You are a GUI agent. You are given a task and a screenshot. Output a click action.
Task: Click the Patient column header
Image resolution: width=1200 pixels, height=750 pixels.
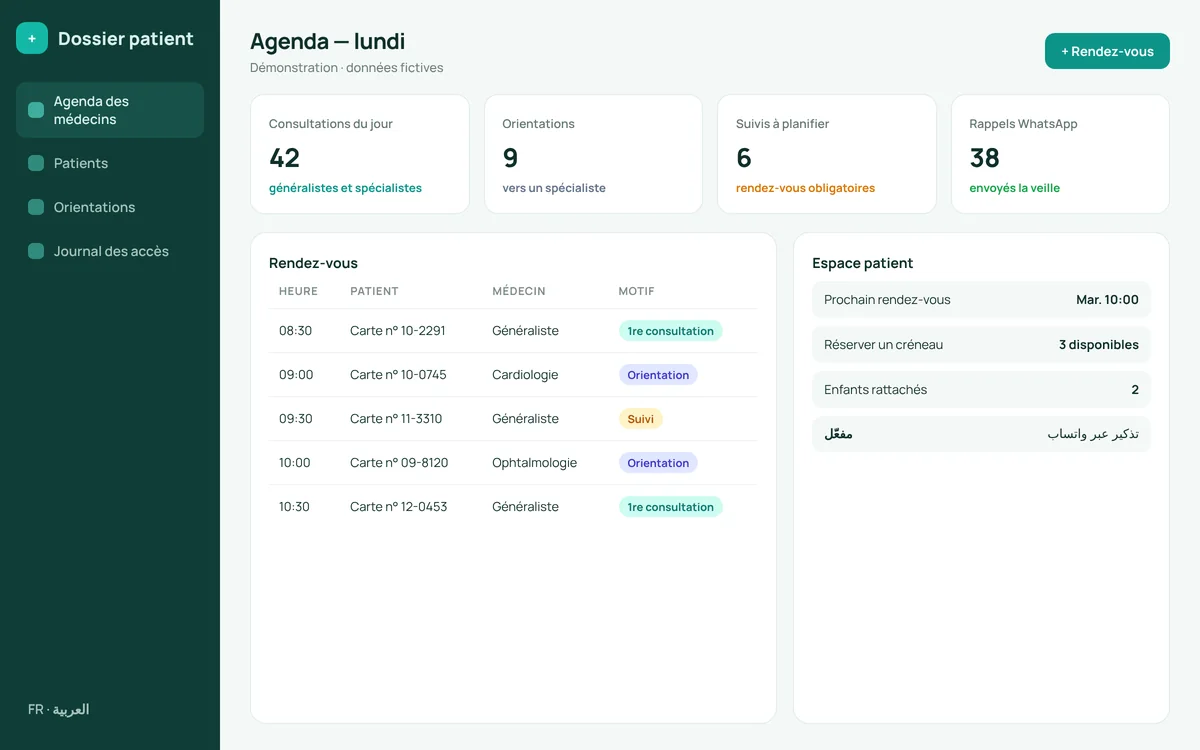click(374, 291)
